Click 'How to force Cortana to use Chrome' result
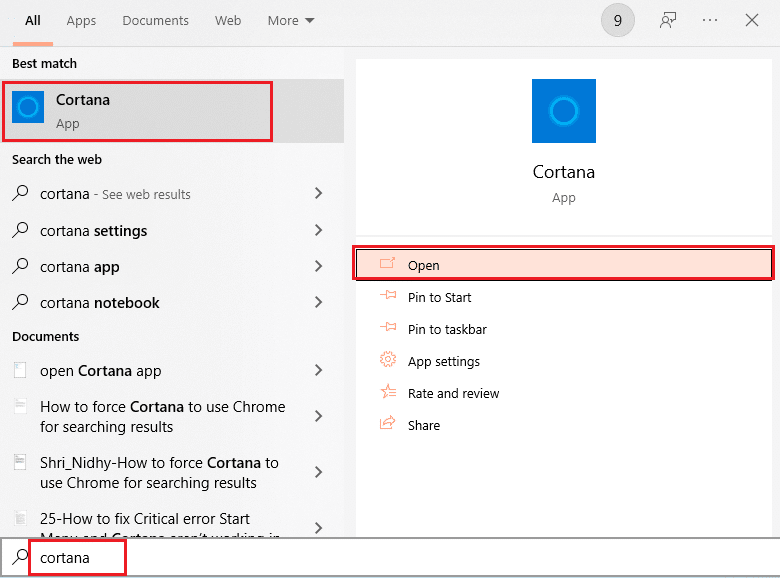Screen dimensions: 780x578 [163, 416]
